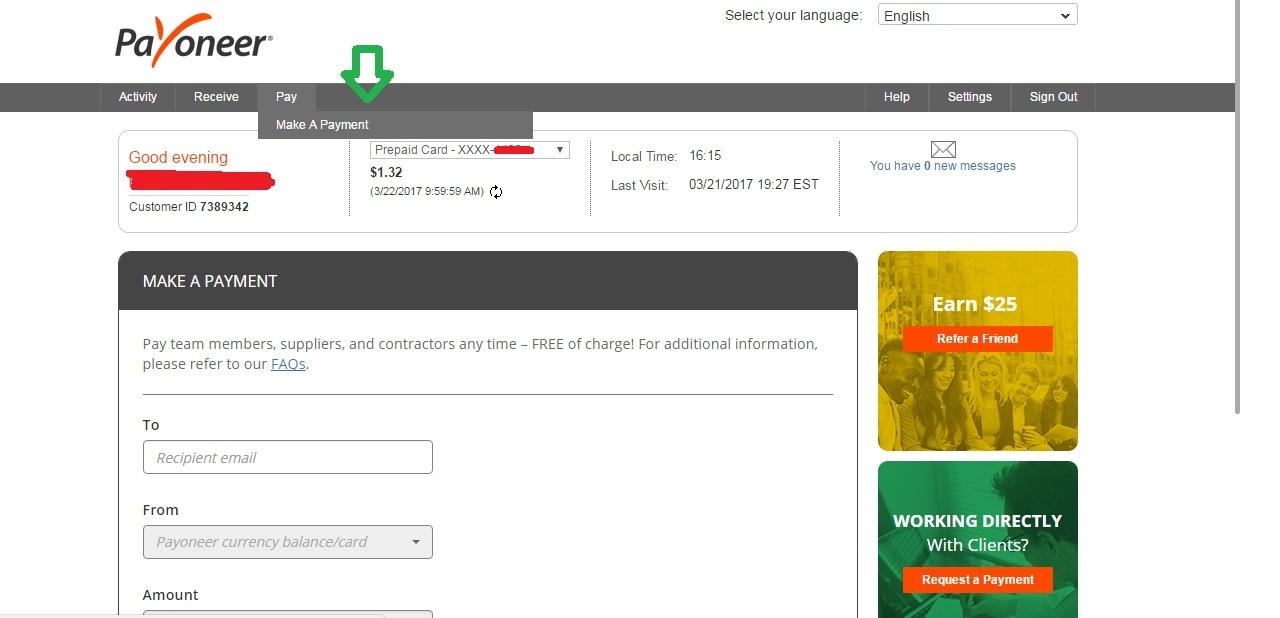Click Sign Out
The height and width of the screenshot is (618, 1280).
(1054, 97)
